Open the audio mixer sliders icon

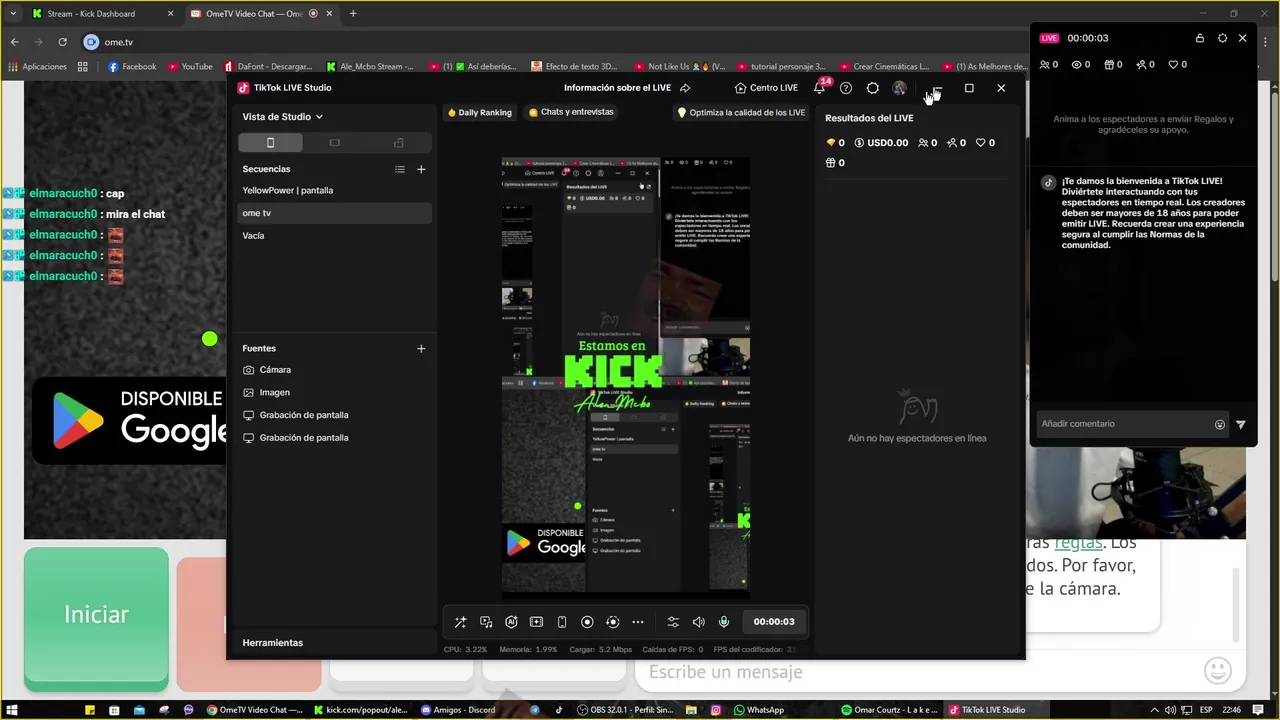[673, 622]
